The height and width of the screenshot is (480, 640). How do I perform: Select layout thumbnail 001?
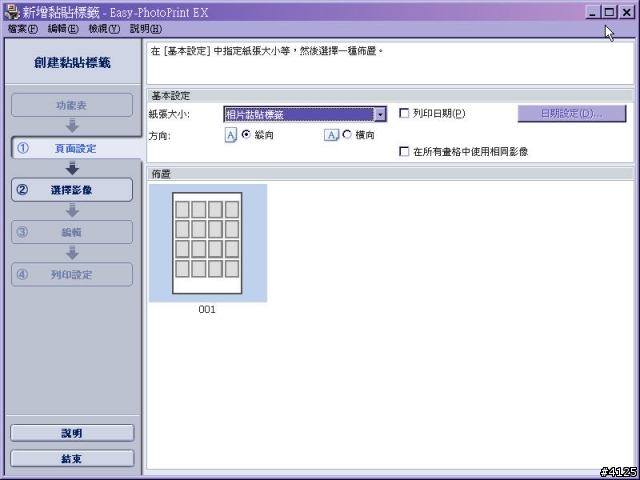pyautogui.click(x=208, y=243)
